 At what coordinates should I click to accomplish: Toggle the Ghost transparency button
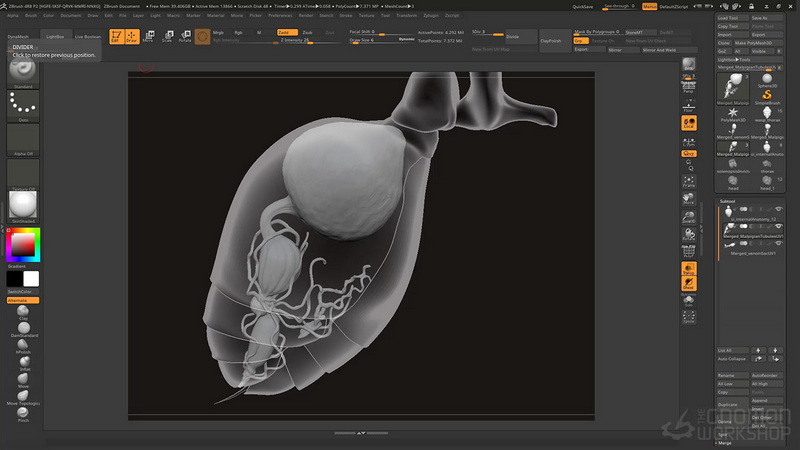[688, 283]
